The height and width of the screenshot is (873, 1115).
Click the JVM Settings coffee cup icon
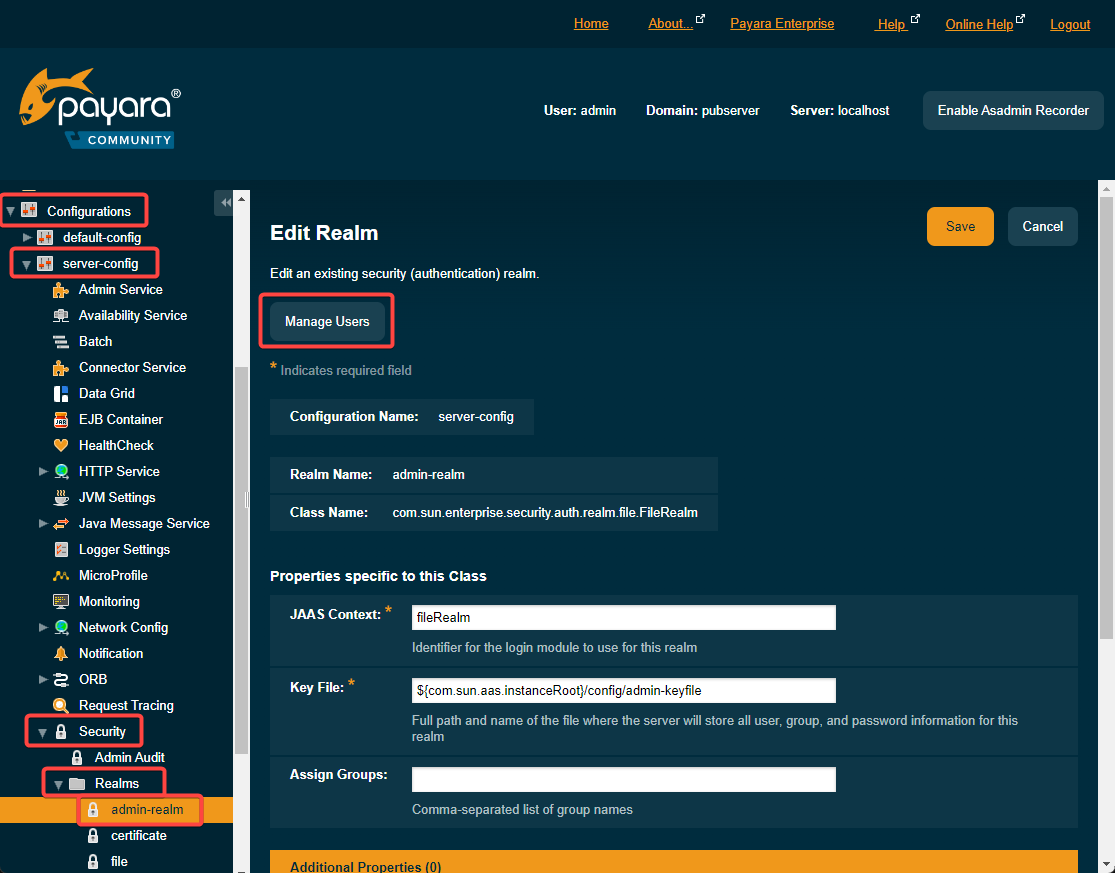[x=61, y=497]
